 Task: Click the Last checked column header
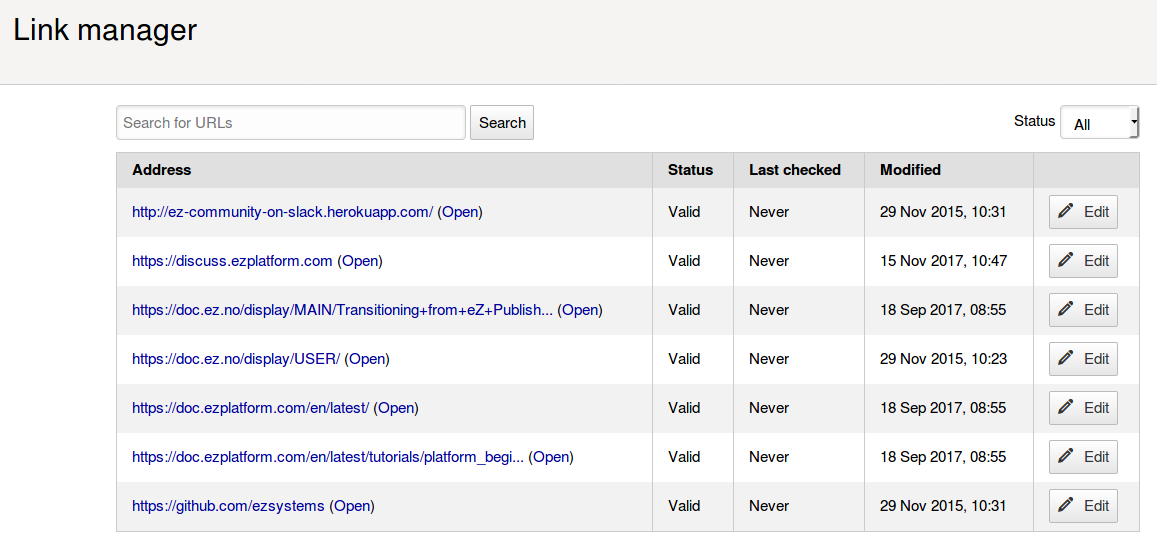(795, 170)
